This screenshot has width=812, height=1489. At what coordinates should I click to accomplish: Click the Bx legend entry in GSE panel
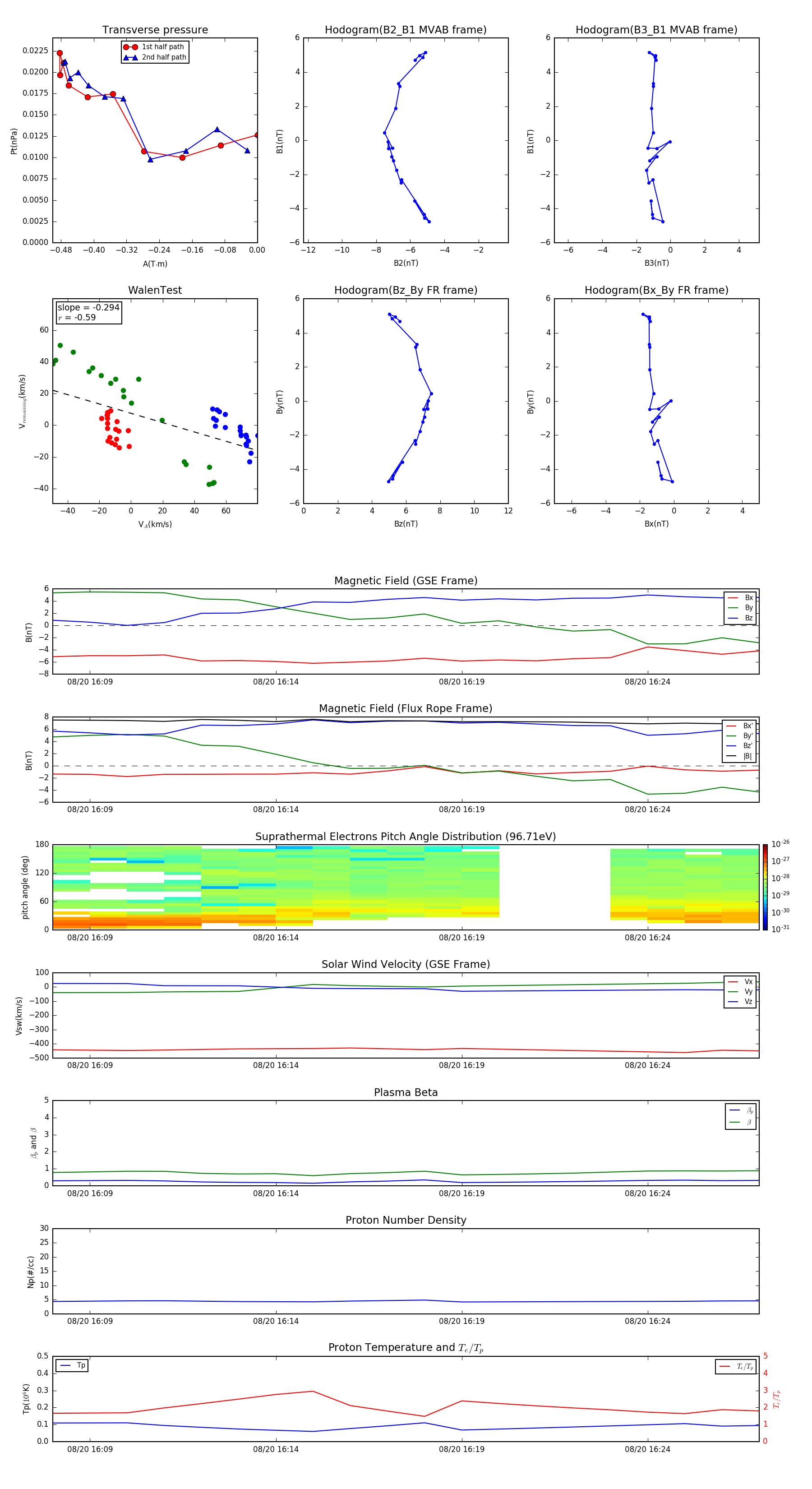click(x=740, y=598)
